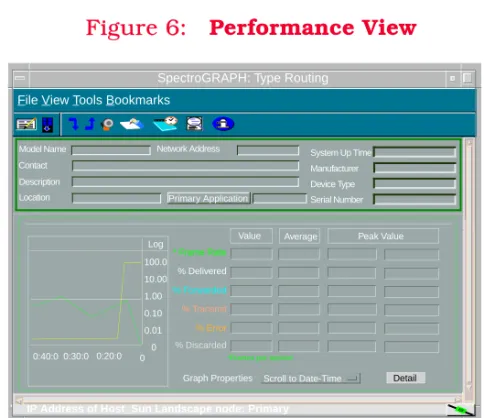Screen dimensions: 484x418
Task: Click the Network Address field
Action: click(x=268, y=150)
